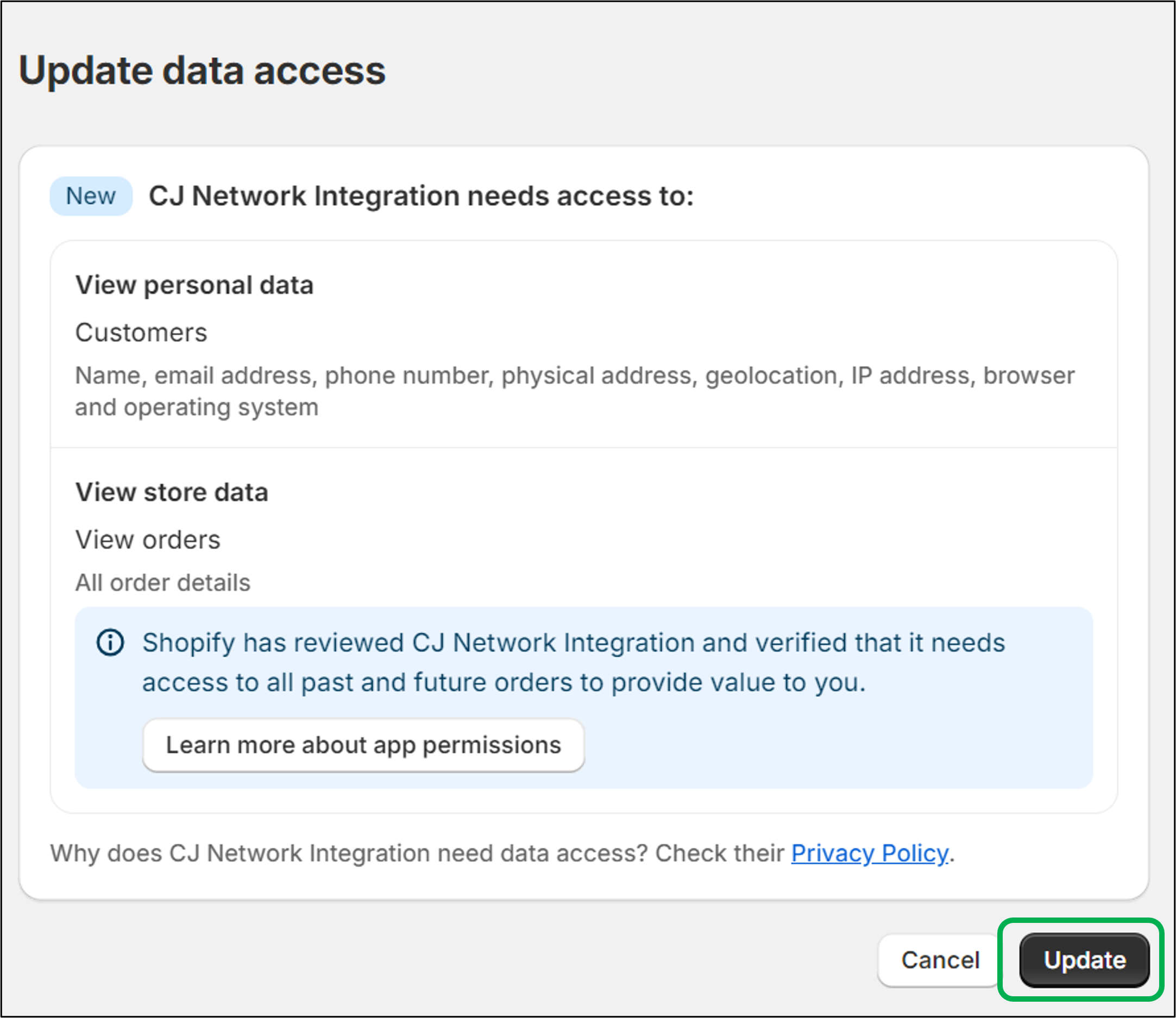
Task: Dismiss the dialog via the Cancel button
Action: click(x=939, y=960)
